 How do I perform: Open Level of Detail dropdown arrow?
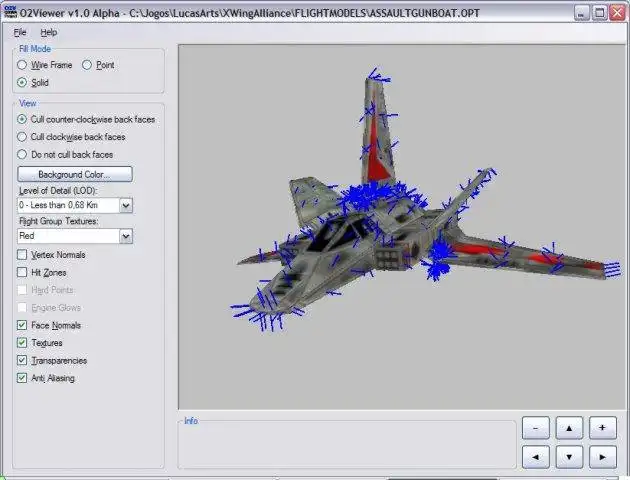126,206
